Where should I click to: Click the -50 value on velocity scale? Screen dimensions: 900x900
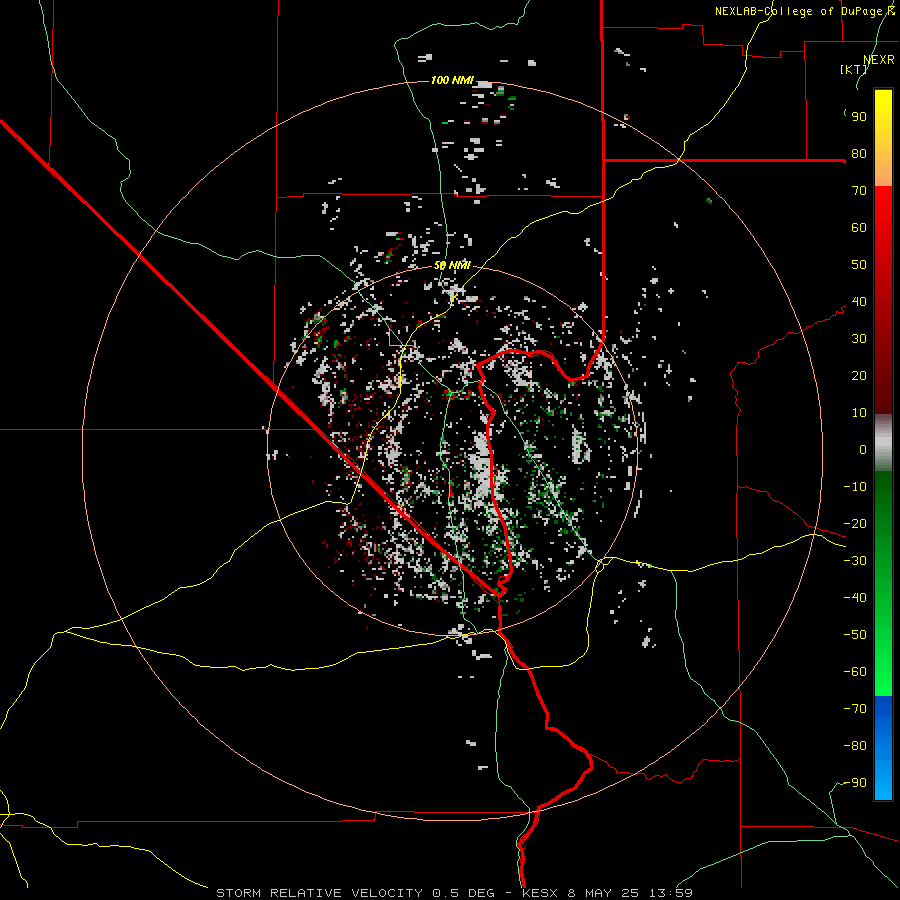[855, 635]
